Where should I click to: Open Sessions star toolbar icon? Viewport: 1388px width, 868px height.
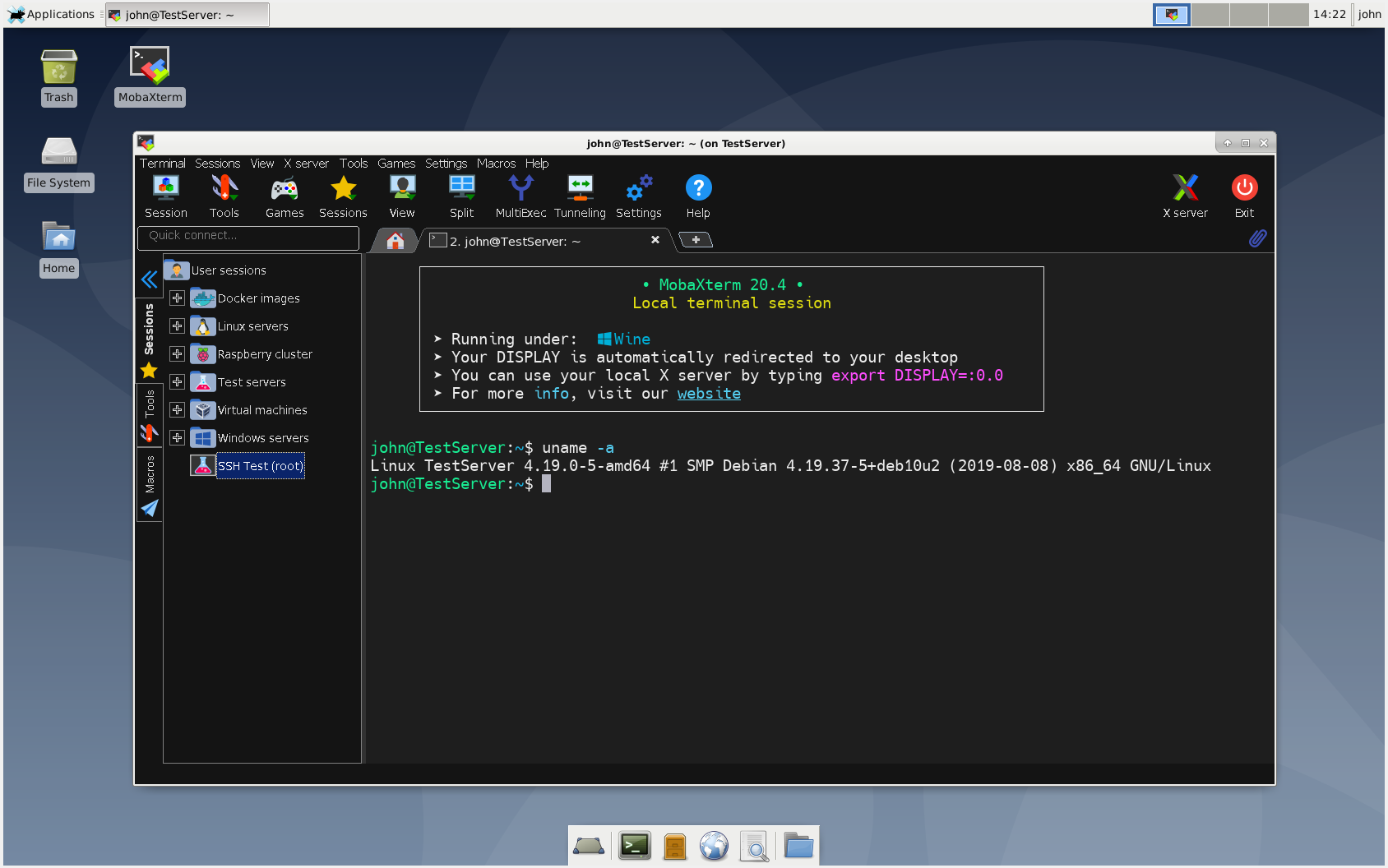343,196
